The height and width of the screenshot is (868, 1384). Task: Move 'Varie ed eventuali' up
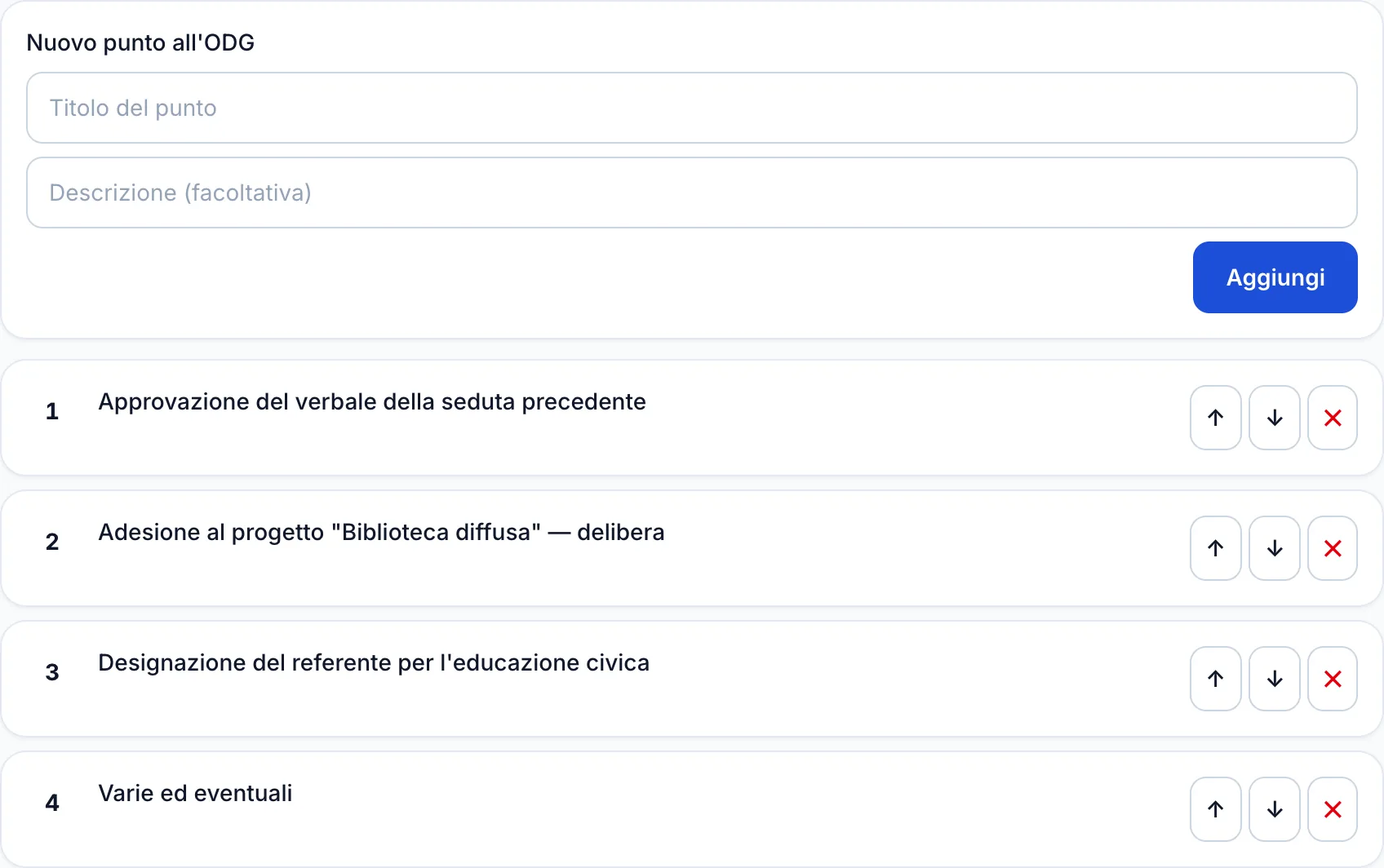[x=1216, y=809]
